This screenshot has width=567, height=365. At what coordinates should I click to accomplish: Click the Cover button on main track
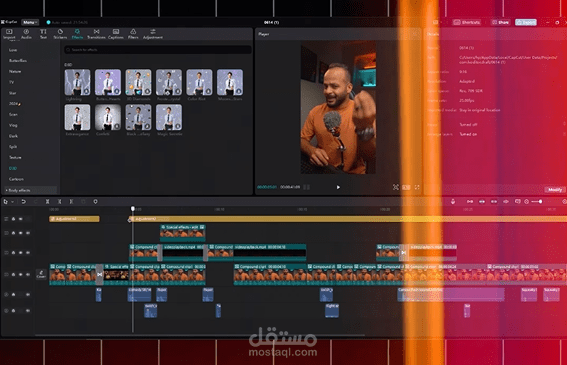tap(41, 274)
